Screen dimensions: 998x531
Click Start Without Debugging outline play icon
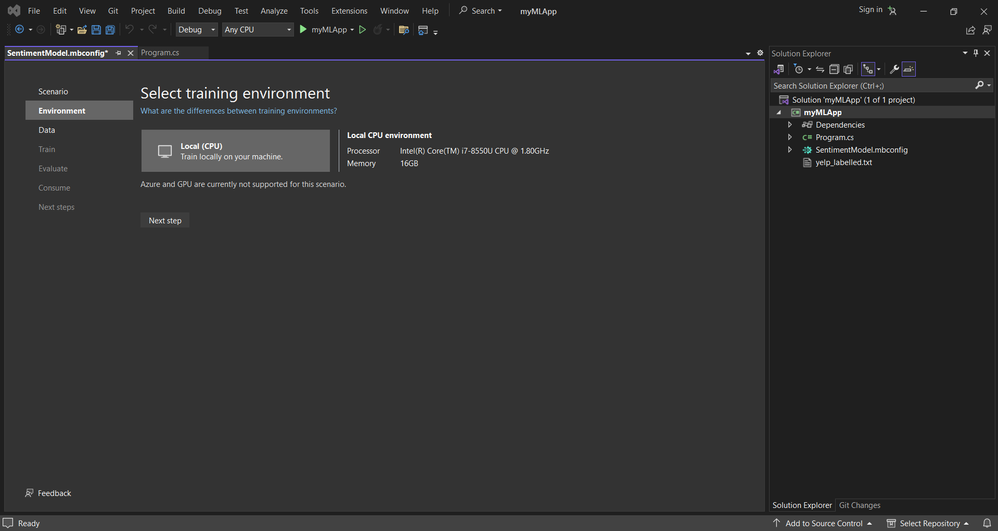click(x=362, y=29)
